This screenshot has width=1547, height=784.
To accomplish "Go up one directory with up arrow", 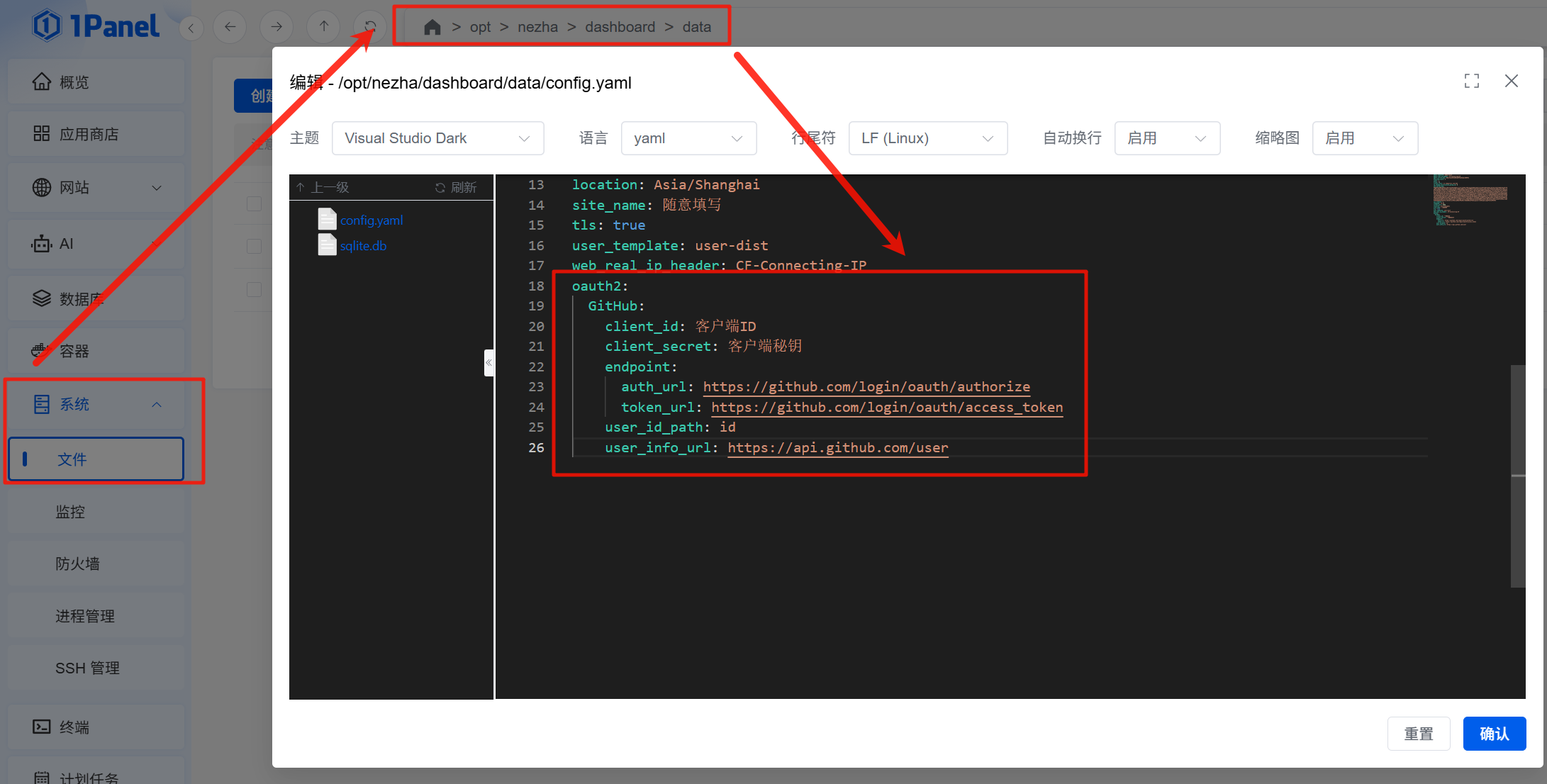I will tap(323, 27).
